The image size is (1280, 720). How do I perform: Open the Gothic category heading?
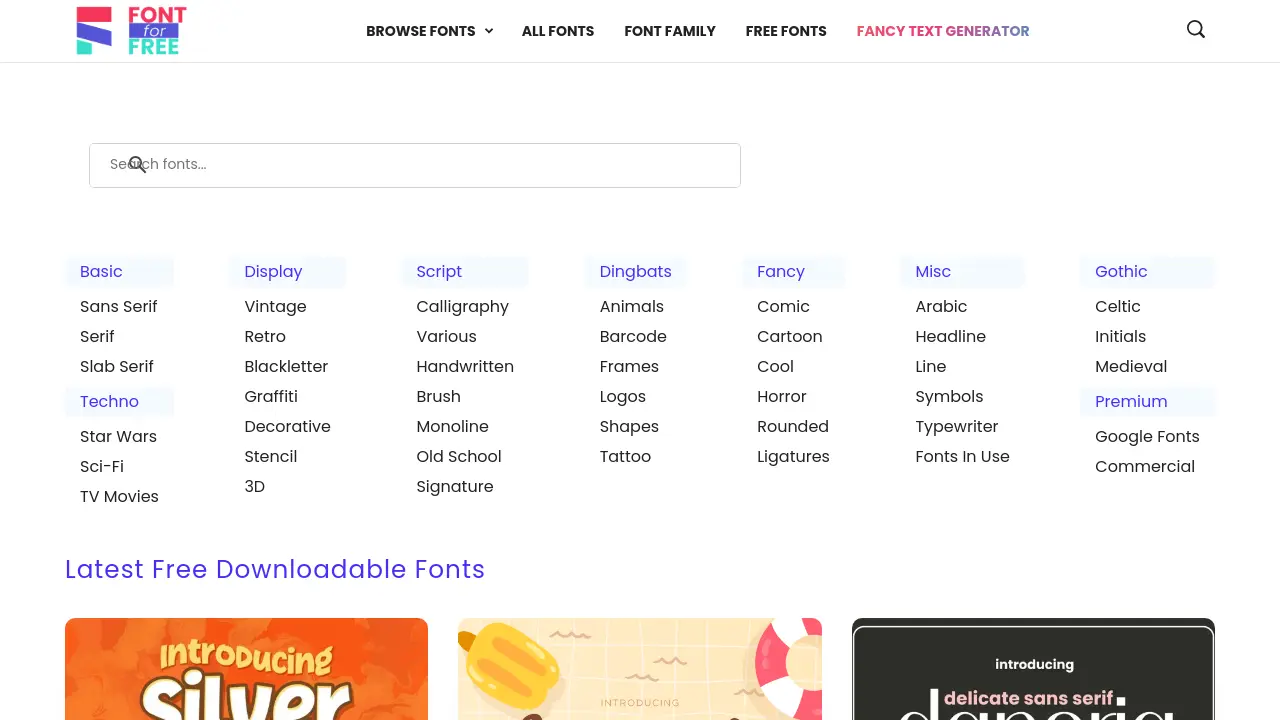[x=1121, y=271]
